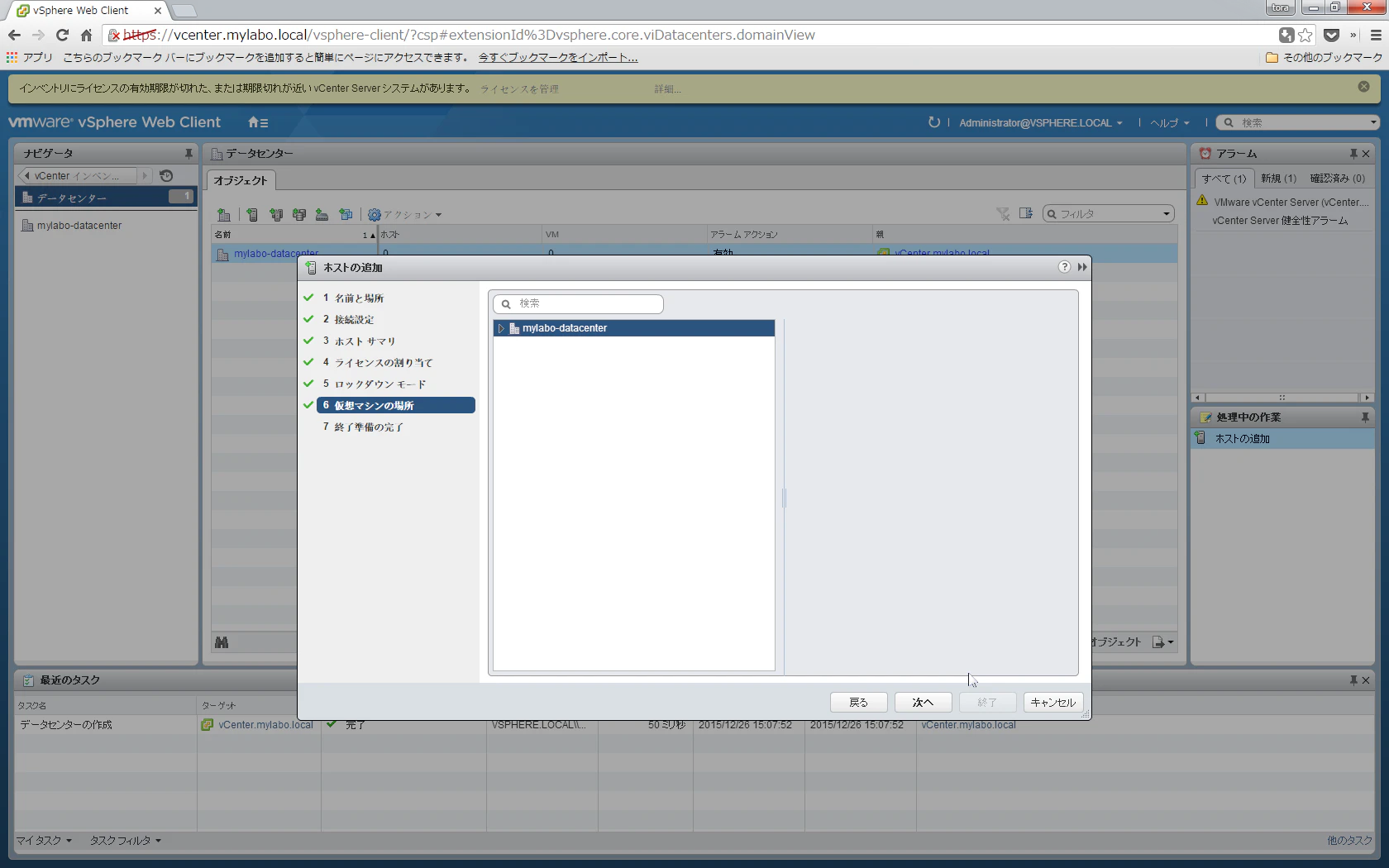
Task: Click the export list icon at grid bottom
Action: [1163, 642]
